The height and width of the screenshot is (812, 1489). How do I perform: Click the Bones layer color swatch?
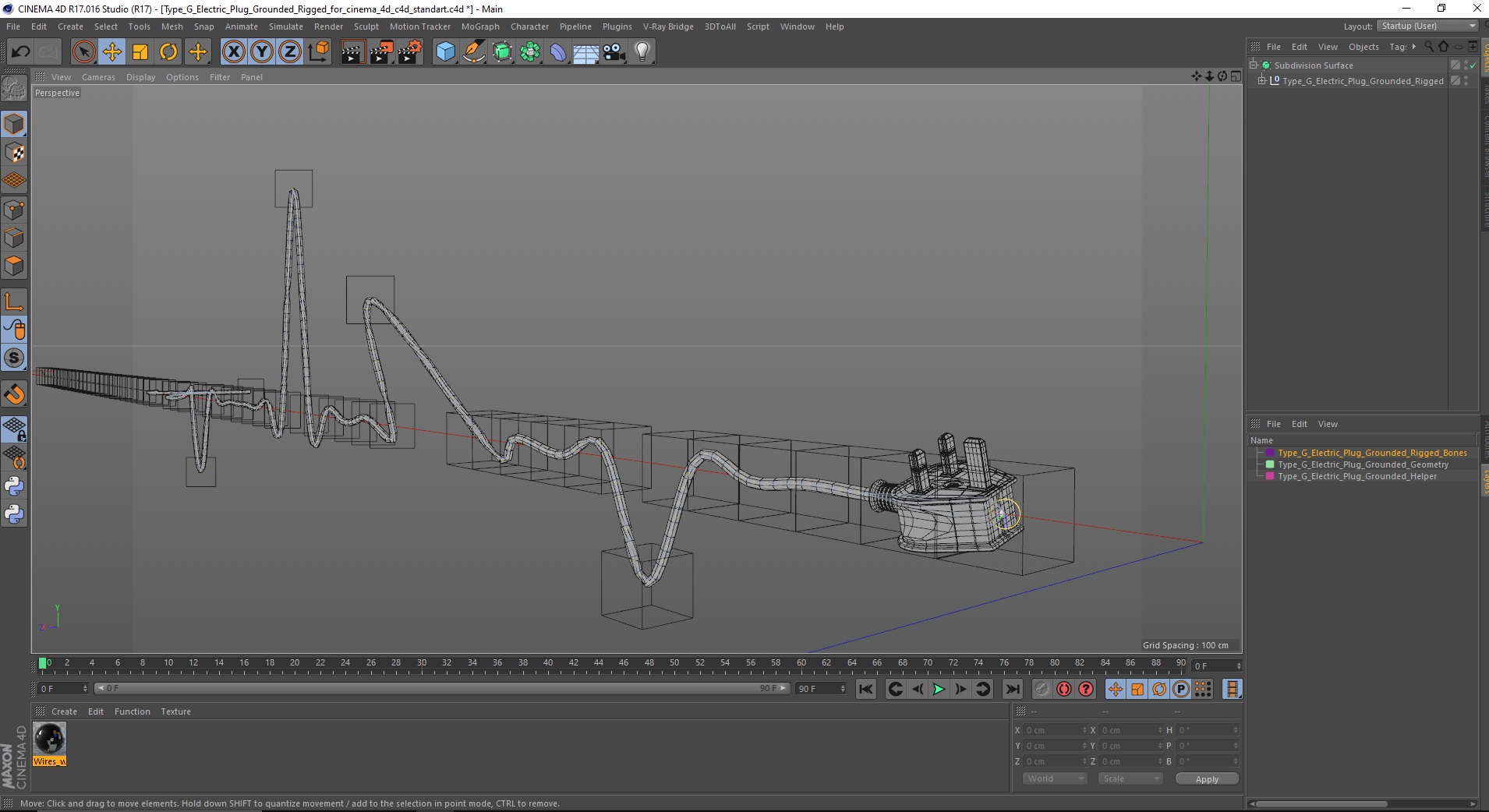(1270, 453)
